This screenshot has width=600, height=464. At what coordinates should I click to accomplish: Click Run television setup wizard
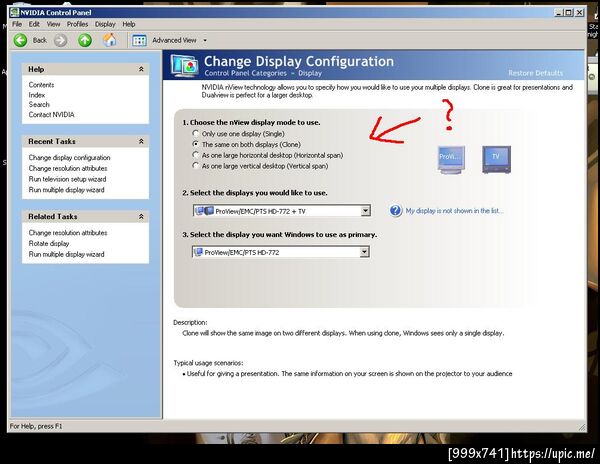(x=67, y=179)
